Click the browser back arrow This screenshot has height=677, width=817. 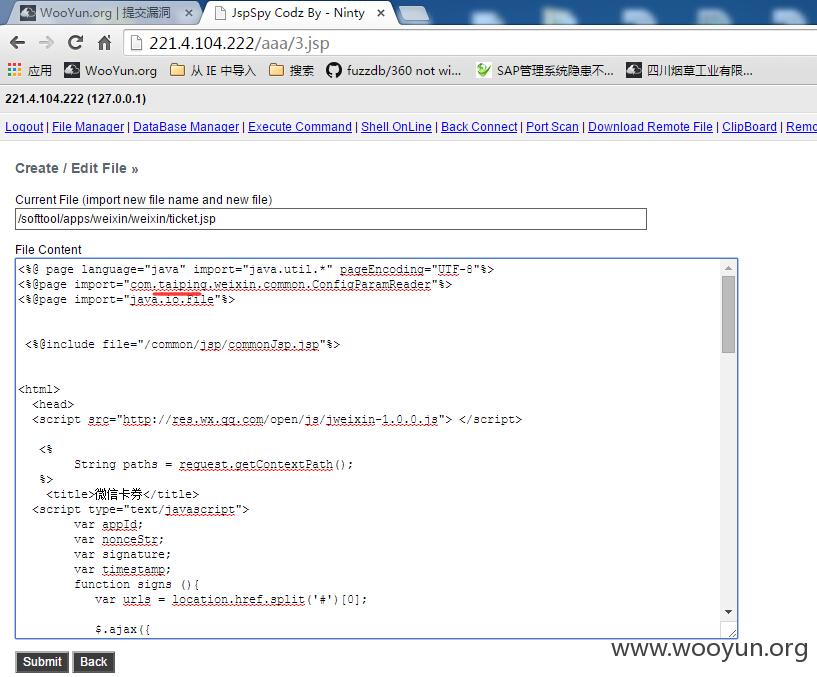tap(17, 43)
